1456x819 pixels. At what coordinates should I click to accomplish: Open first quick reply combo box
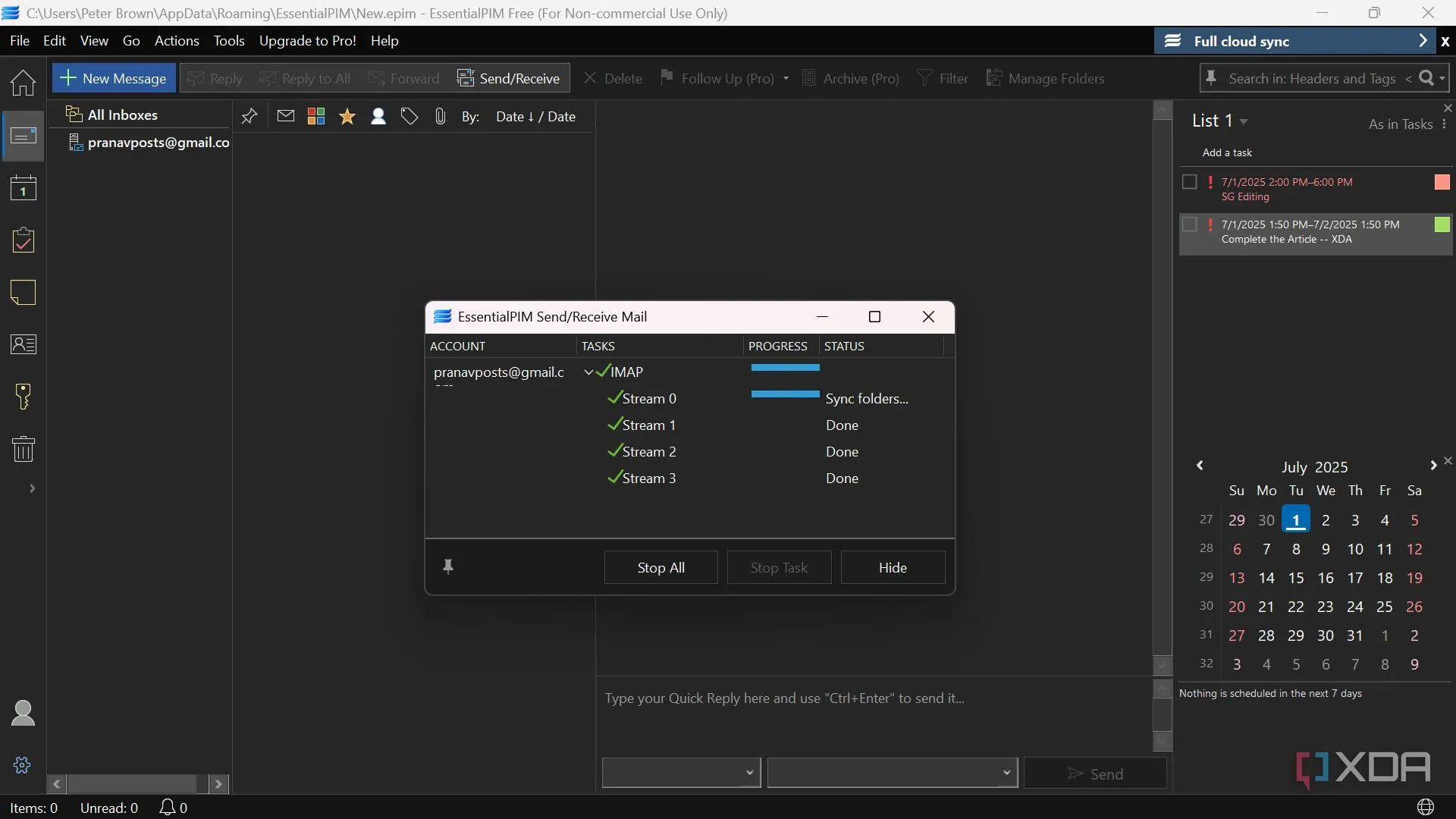pyautogui.click(x=681, y=773)
